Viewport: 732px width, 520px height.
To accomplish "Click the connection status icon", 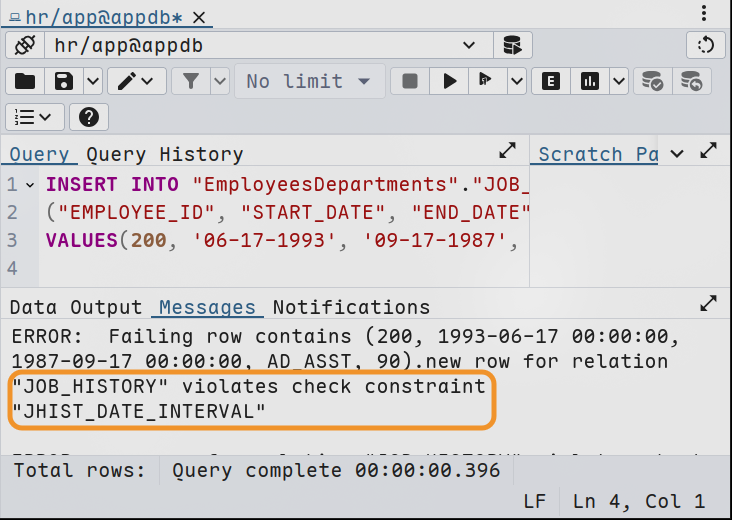I will coord(25,45).
